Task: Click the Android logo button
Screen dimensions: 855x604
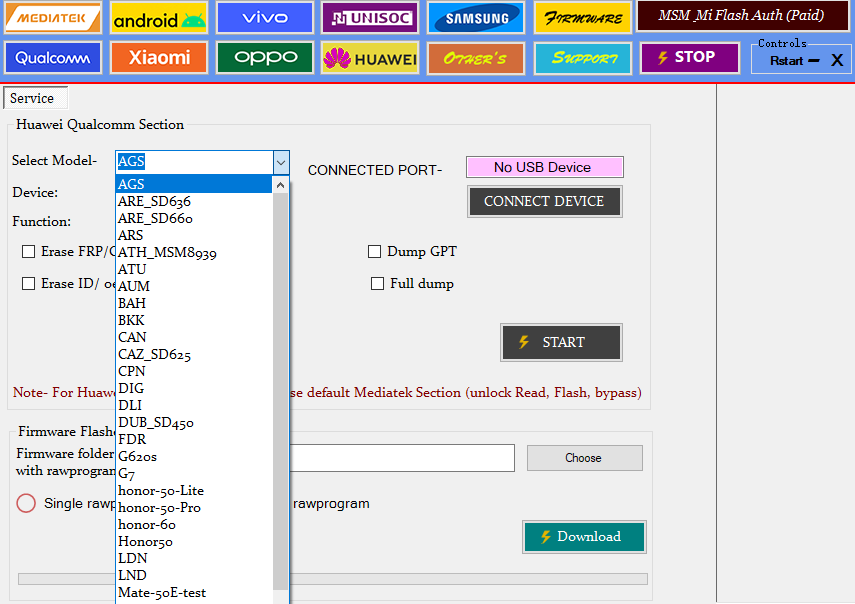Action: coord(158,18)
